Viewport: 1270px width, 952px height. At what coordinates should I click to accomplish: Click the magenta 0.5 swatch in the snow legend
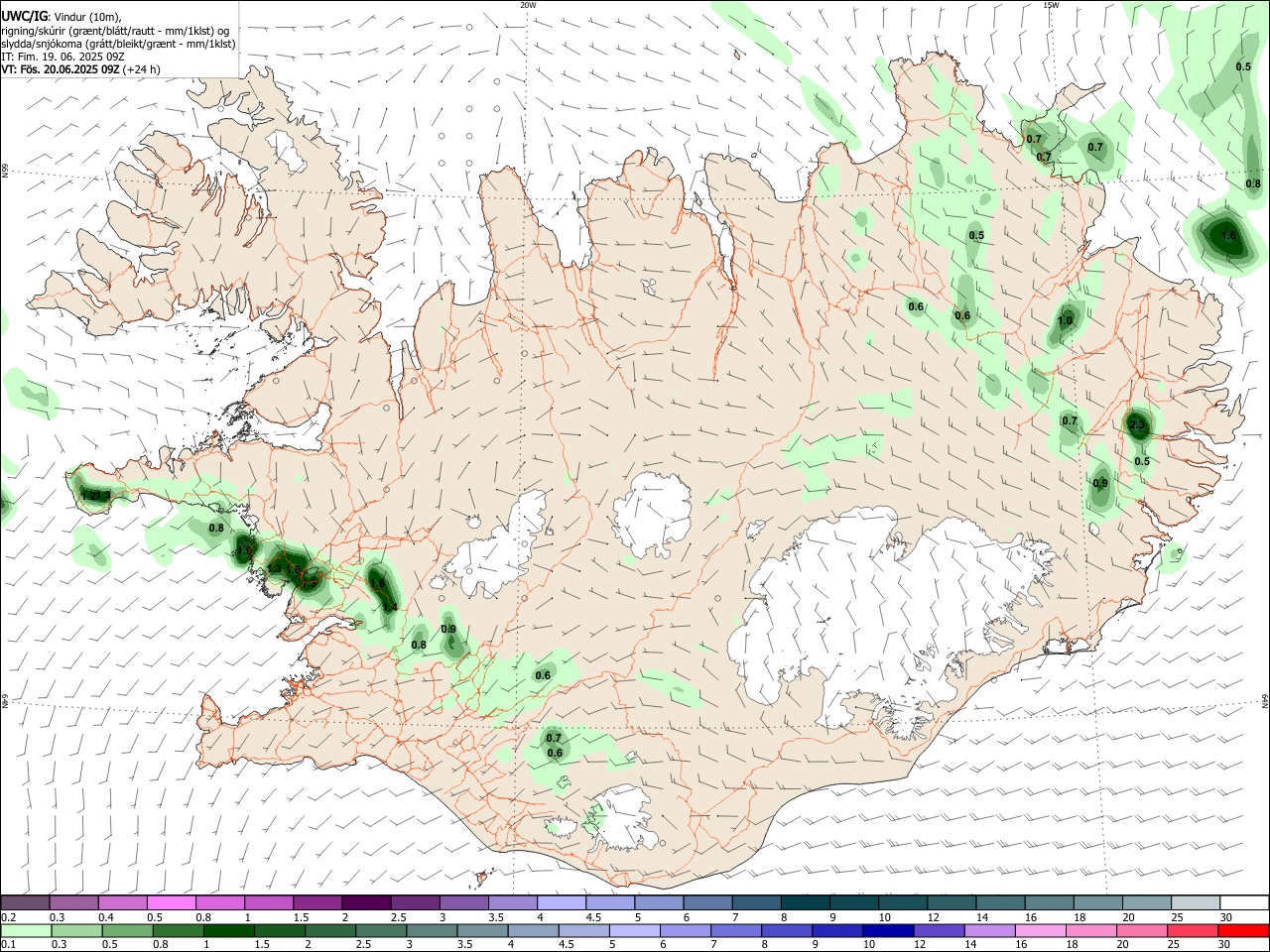171,903
